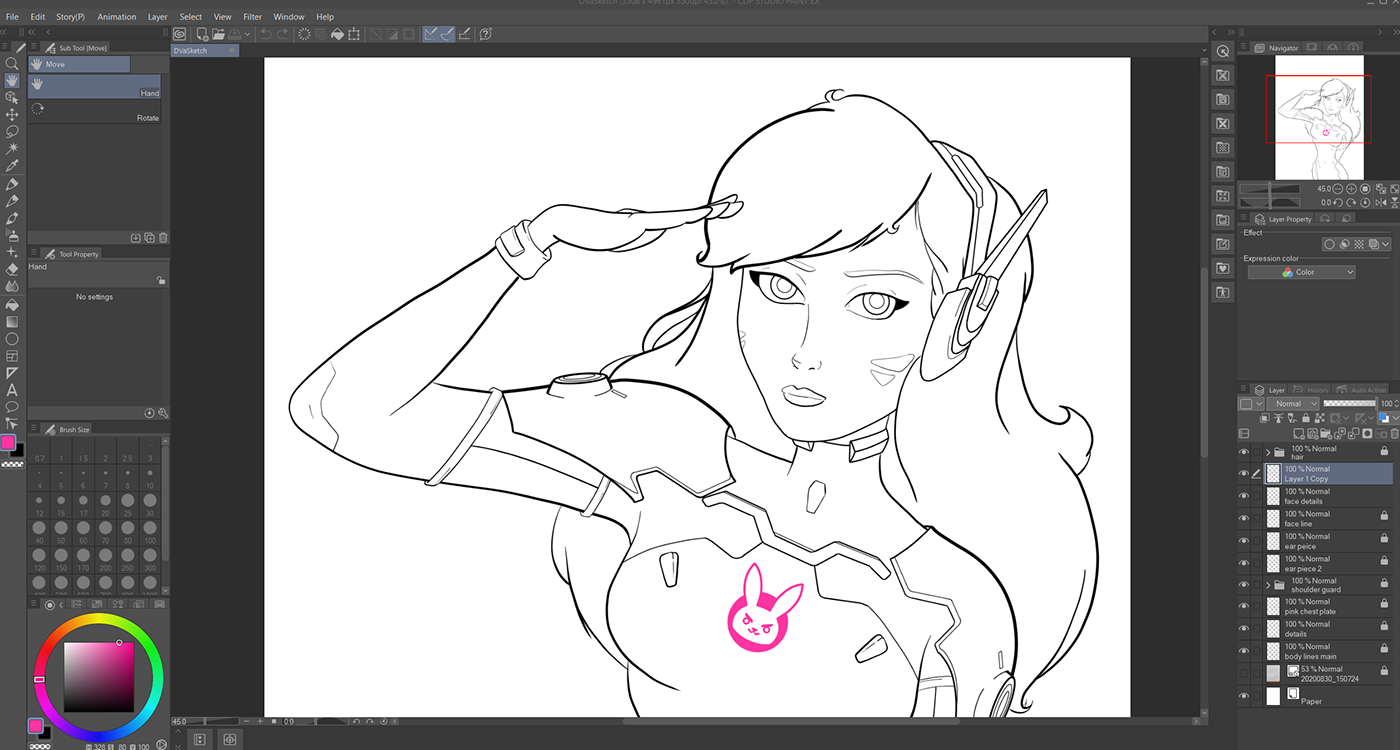Unlock the face line layer
This screenshot has height=750, width=1400.
[x=1384, y=515]
